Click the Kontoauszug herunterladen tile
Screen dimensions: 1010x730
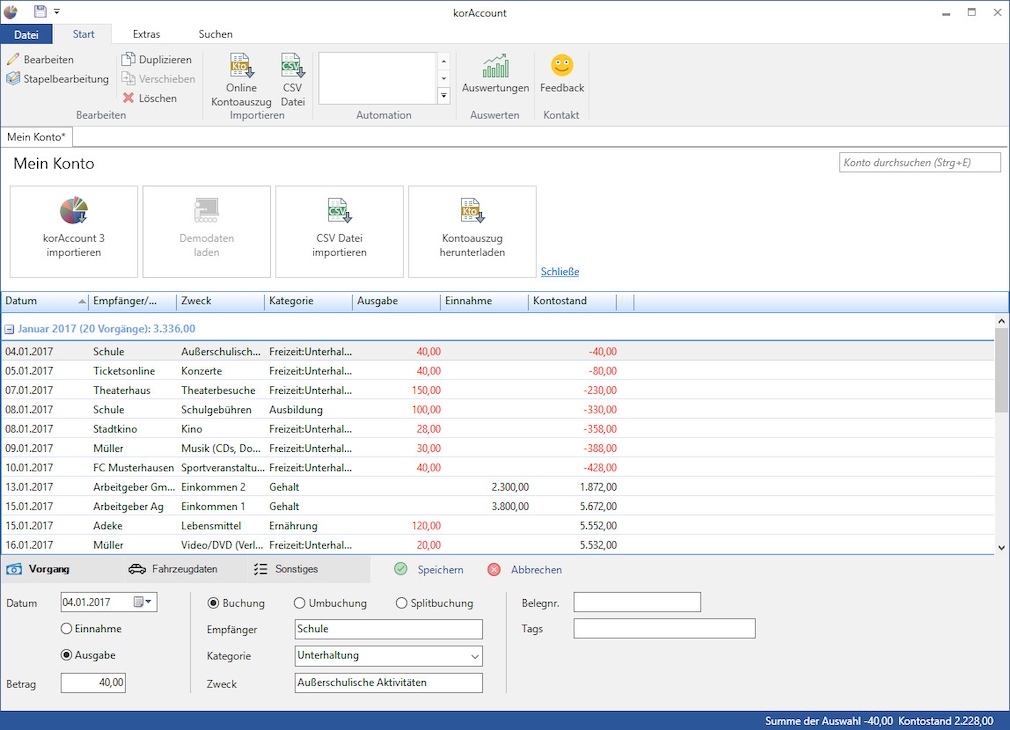click(472, 231)
